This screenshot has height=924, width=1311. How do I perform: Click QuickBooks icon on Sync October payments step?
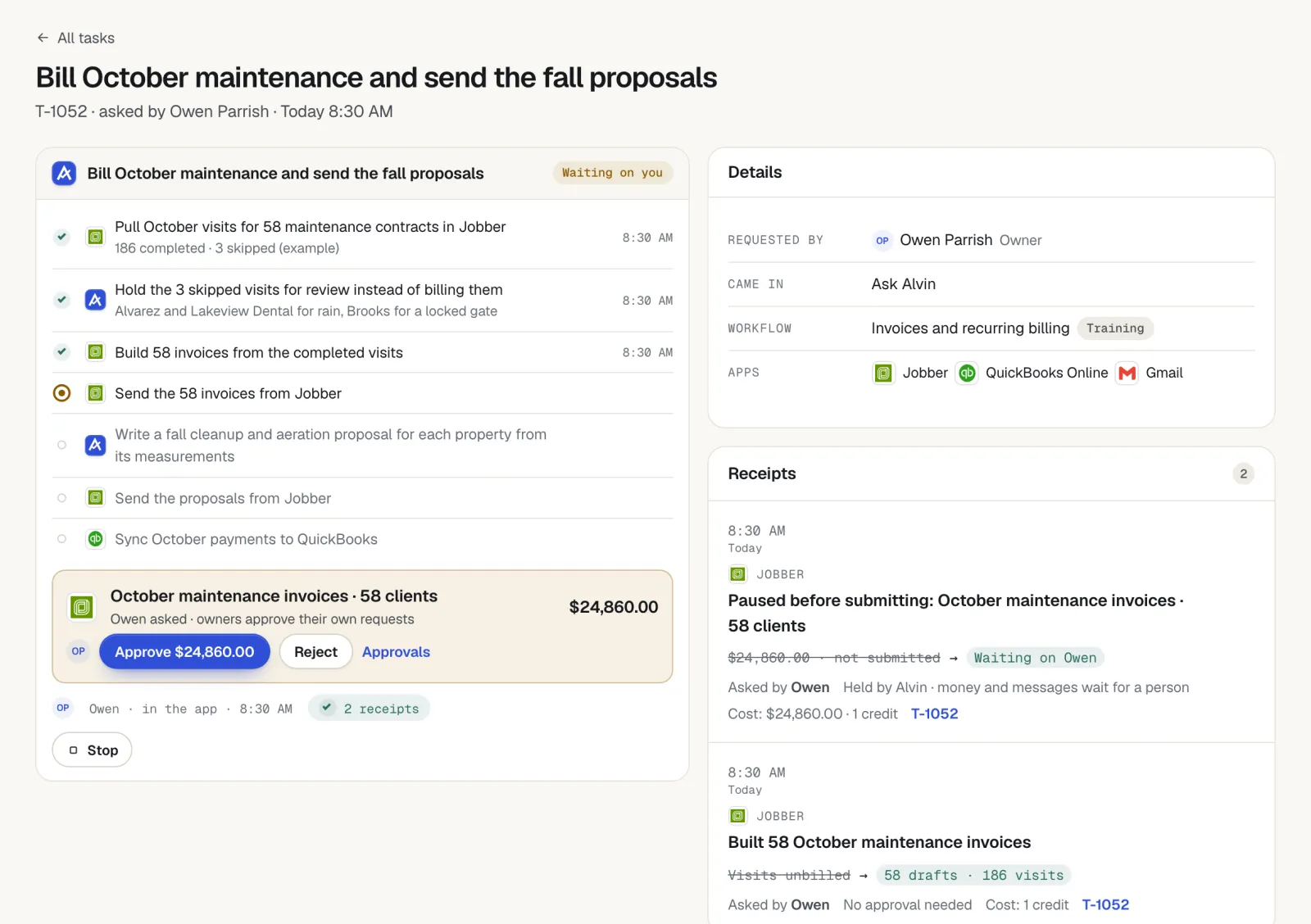point(96,539)
